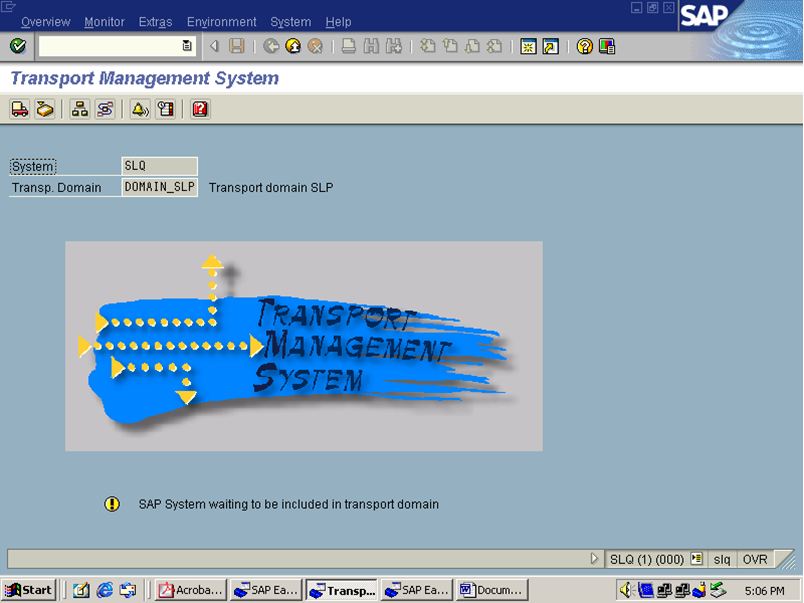Switch to the Acrobat taskbar window
Screen dimensions: 804x603
[190, 590]
